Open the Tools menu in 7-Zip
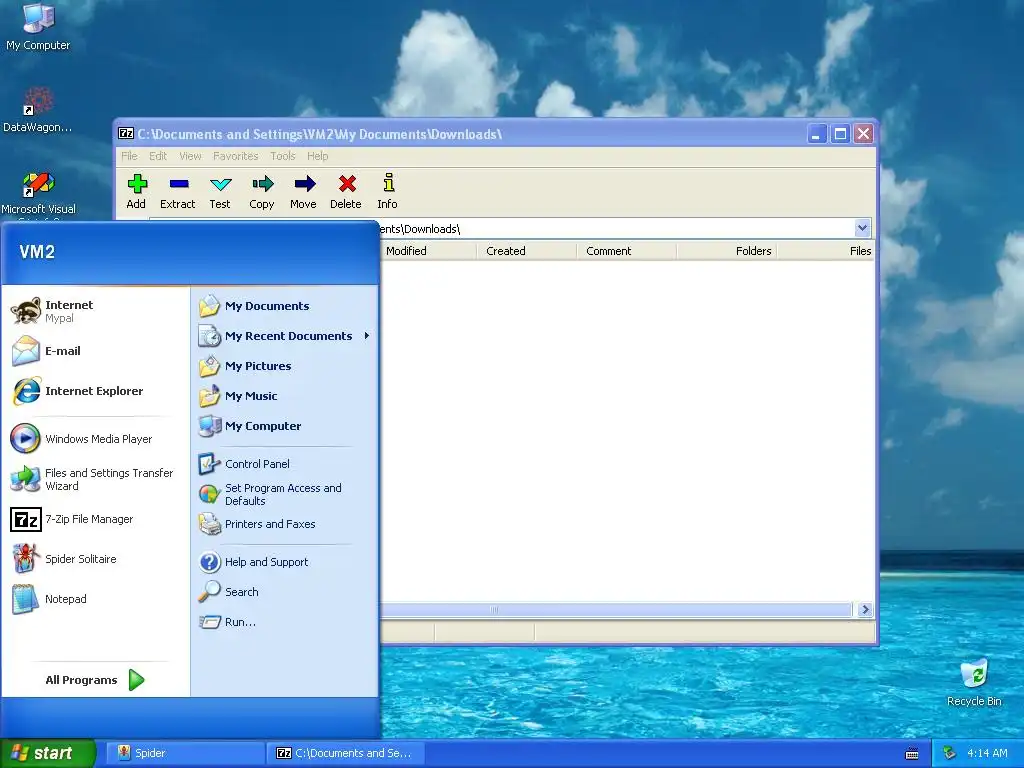The width and height of the screenshot is (1024, 768). click(283, 156)
